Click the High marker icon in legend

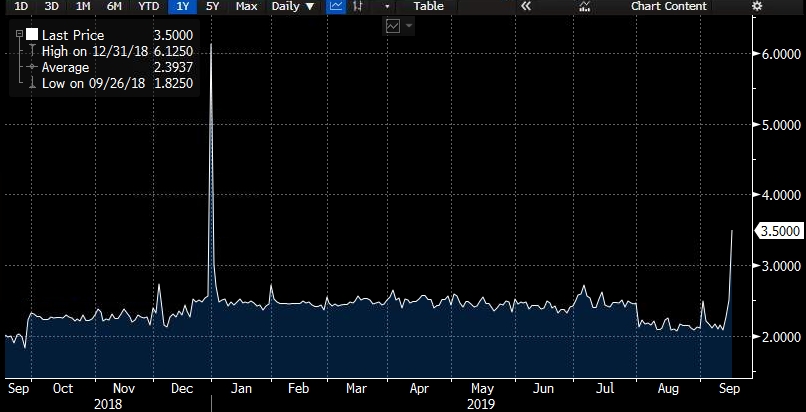pyautogui.click(x=32, y=51)
